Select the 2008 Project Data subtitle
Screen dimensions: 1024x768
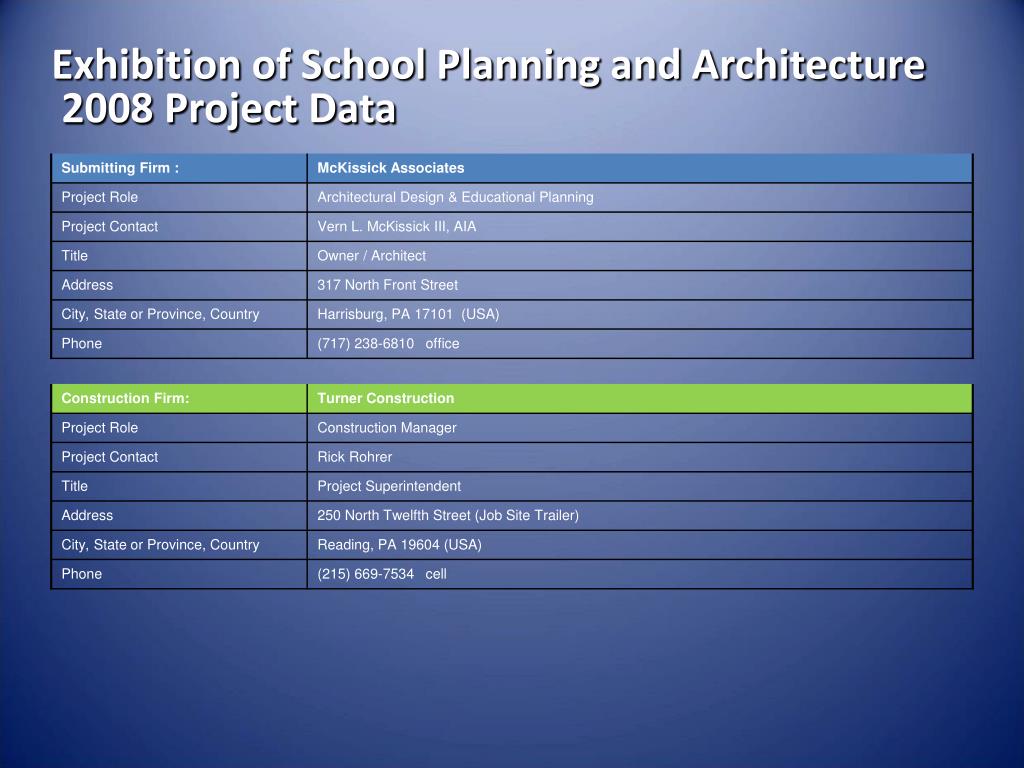point(229,108)
